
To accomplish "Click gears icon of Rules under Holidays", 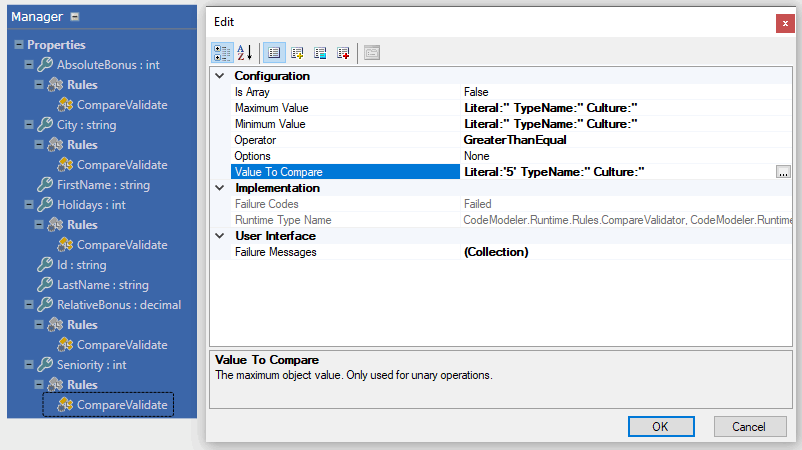I will pos(55,224).
